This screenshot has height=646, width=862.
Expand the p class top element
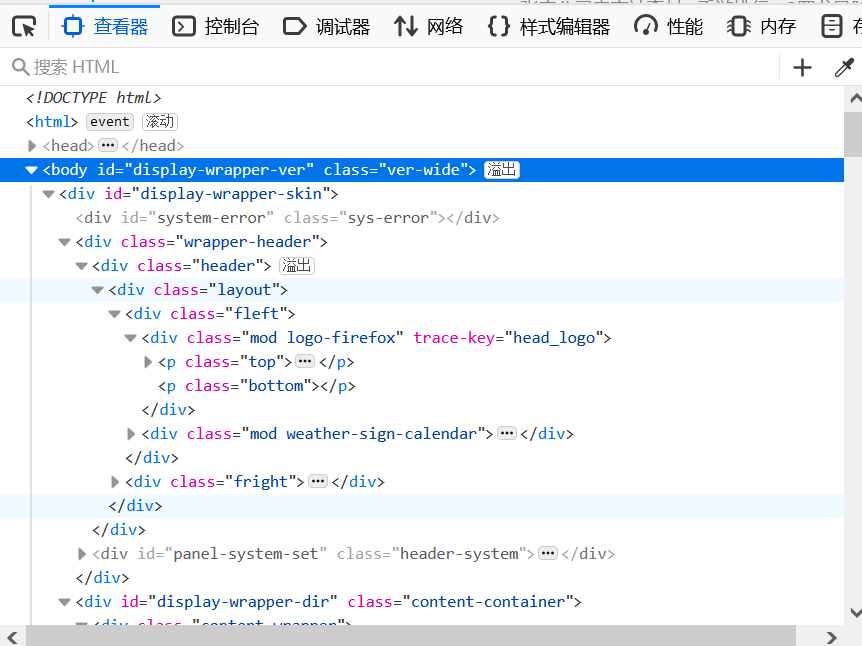[147, 362]
